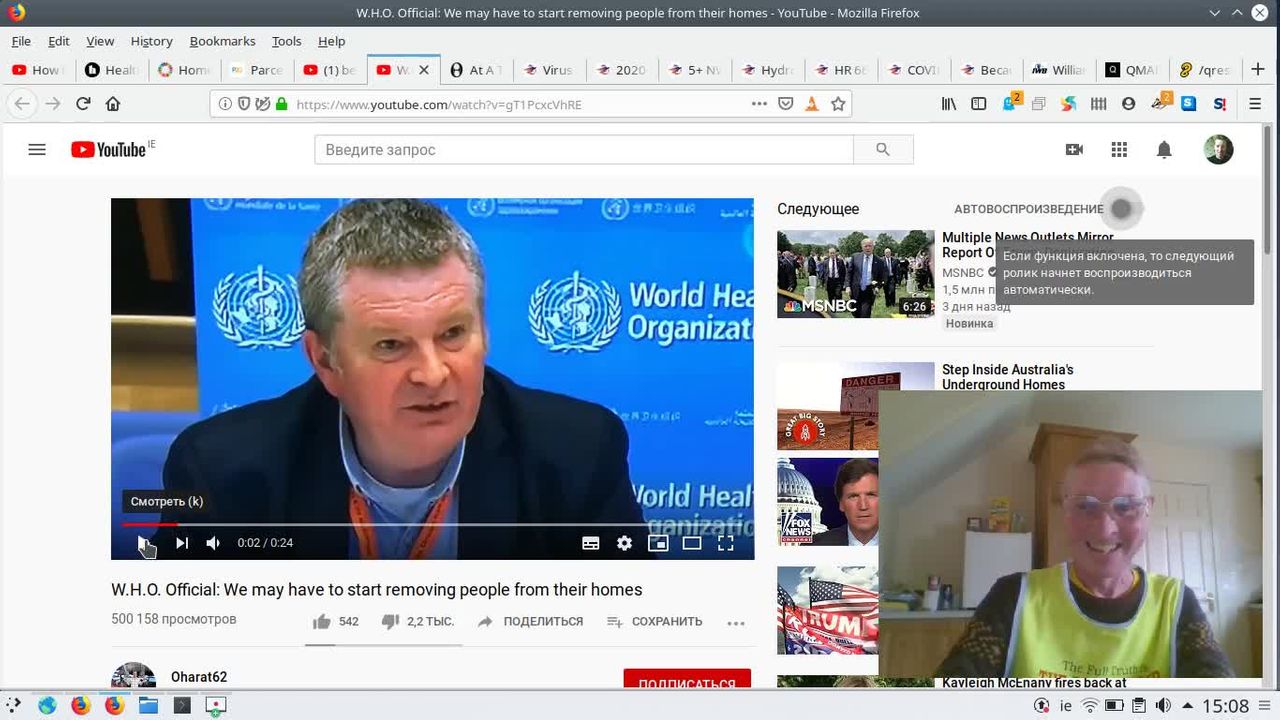Image resolution: width=1280 pixels, height=720 pixels.
Task: Click the thumbs up like button
Action: pos(322,622)
